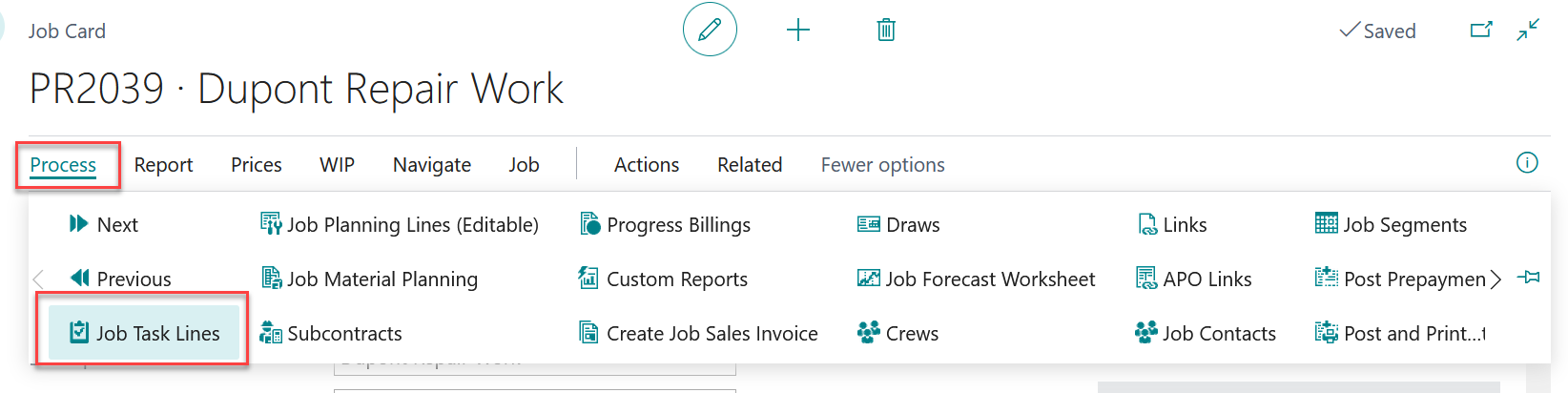1568x393 pixels.
Task: Click the edit pencil icon
Action: (x=710, y=31)
